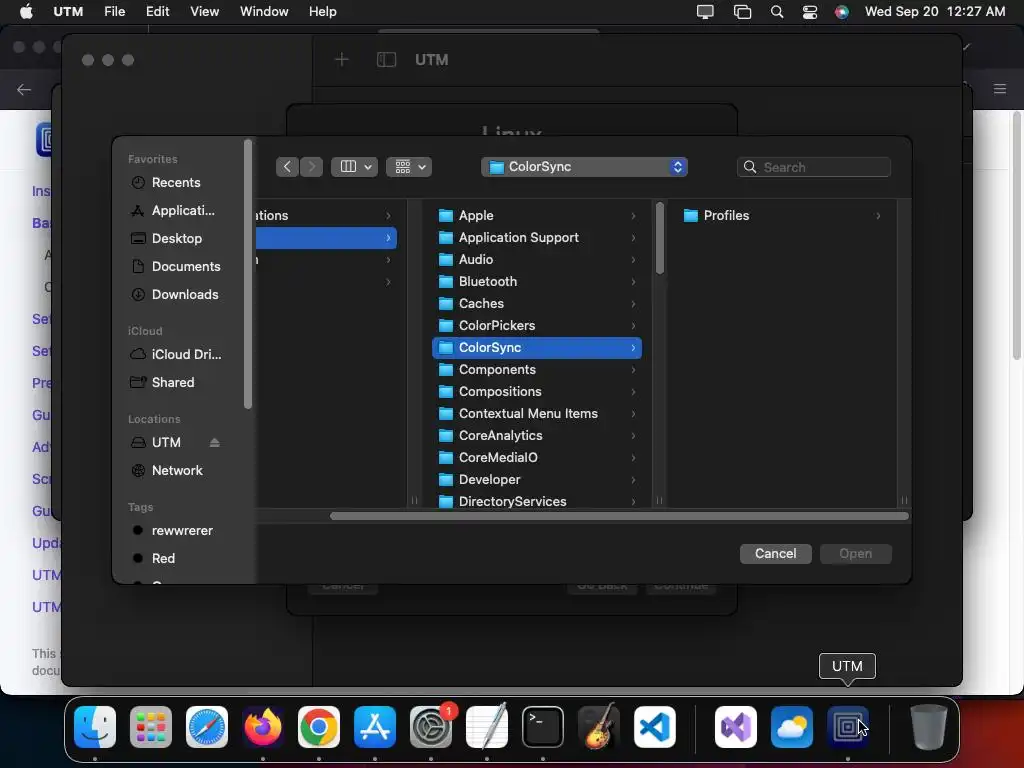Select the CoreAnalytics folder
This screenshot has width=1024, height=768.
tap(537, 436)
